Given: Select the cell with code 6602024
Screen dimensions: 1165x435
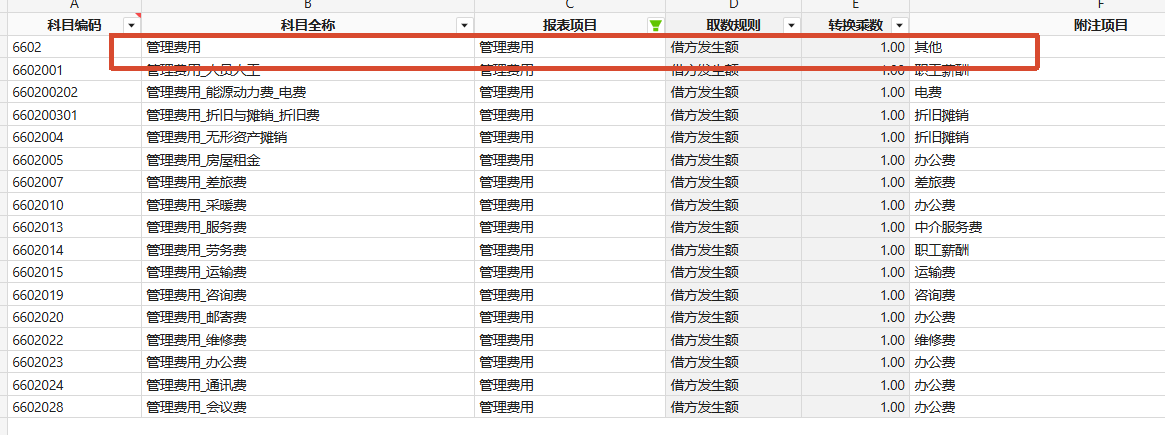Looking at the screenshot, I should click(74, 385).
